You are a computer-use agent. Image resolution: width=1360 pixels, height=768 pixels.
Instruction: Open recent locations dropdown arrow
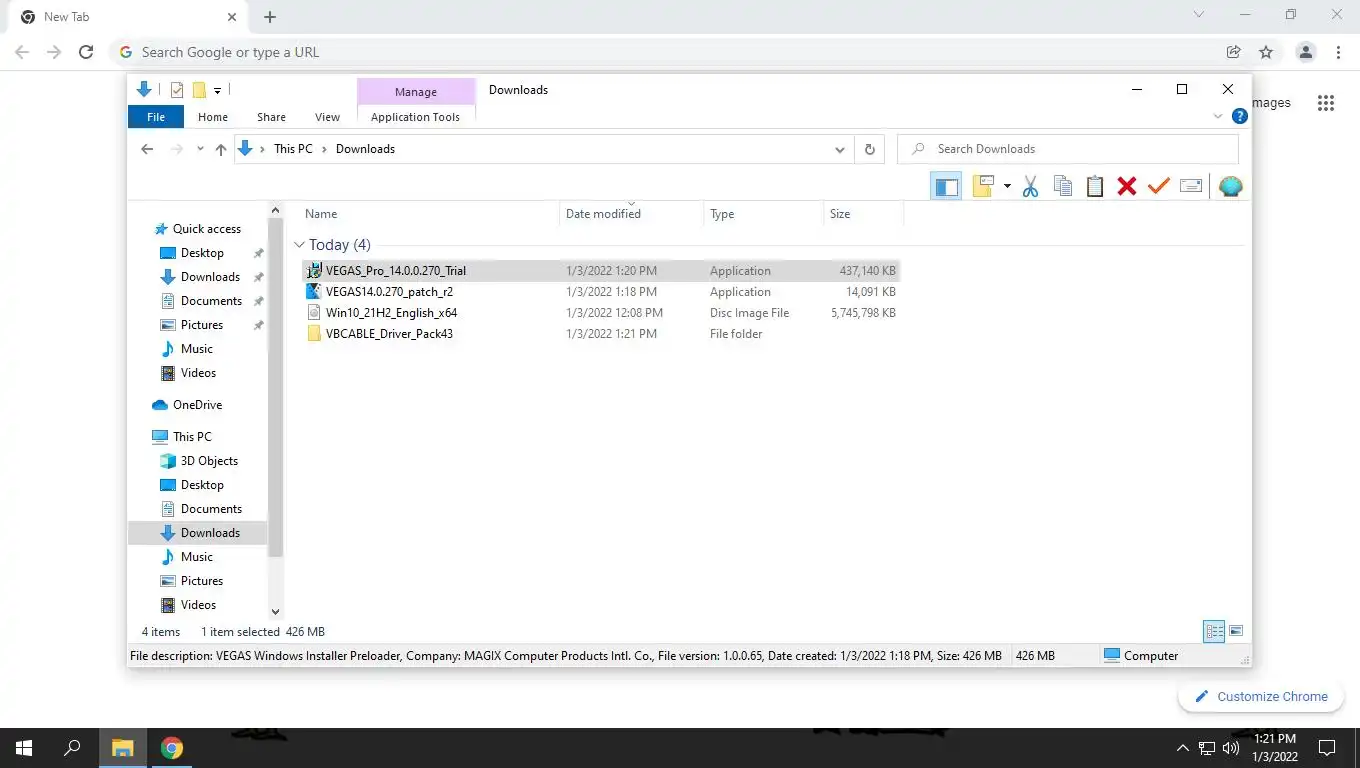[200, 149]
